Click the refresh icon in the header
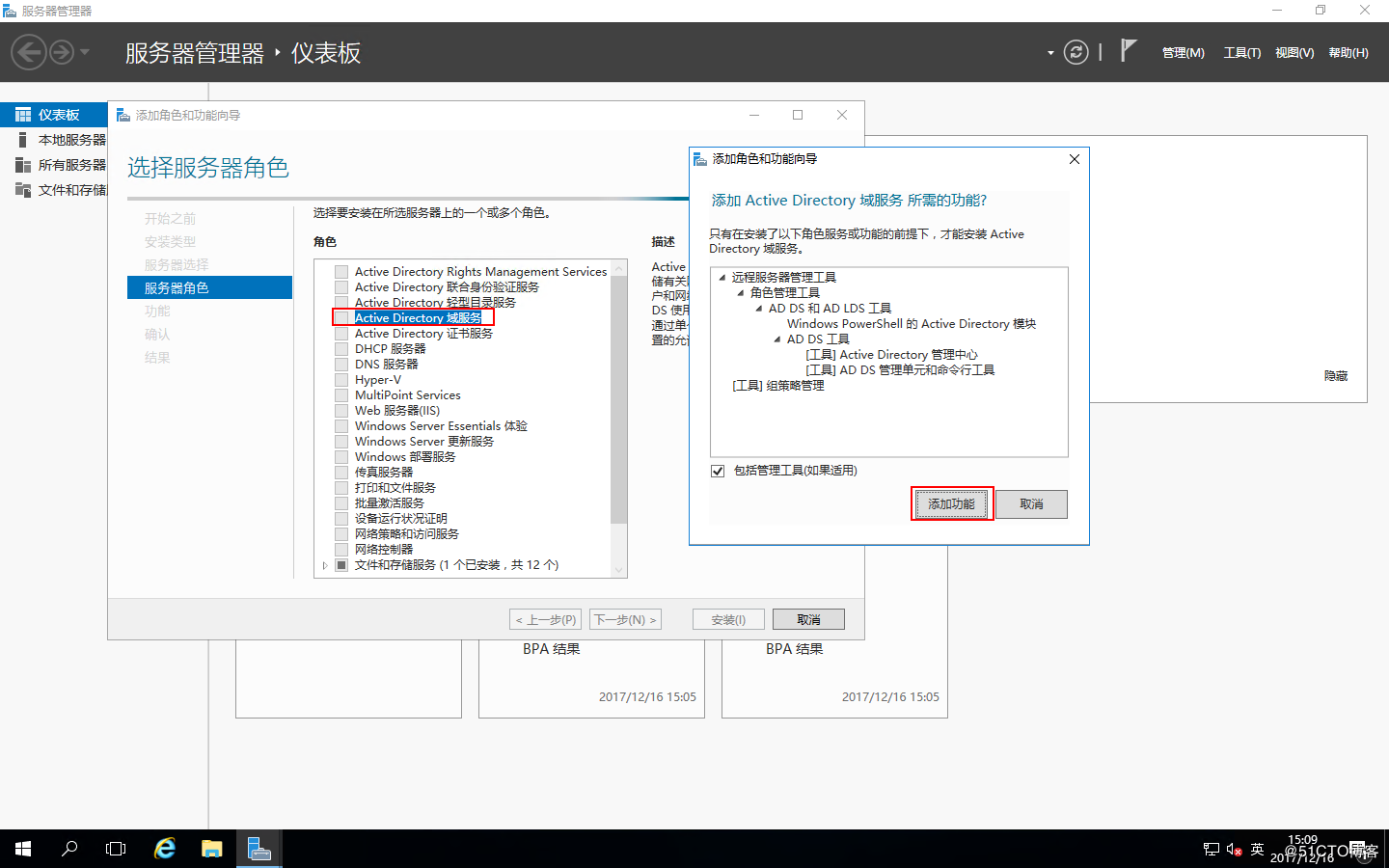This screenshot has width=1389, height=868. point(1076,52)
